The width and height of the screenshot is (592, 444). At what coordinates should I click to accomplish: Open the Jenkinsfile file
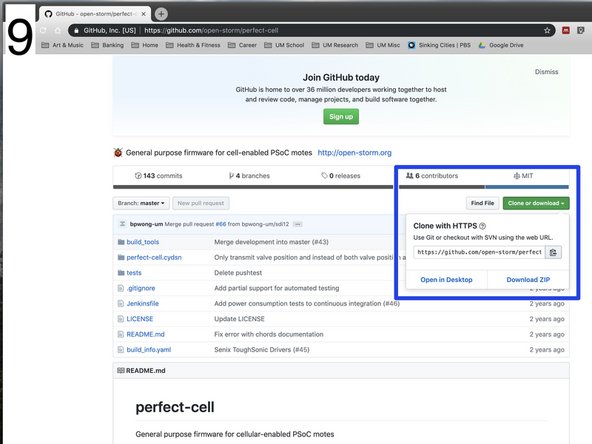[x=143, y=304]
